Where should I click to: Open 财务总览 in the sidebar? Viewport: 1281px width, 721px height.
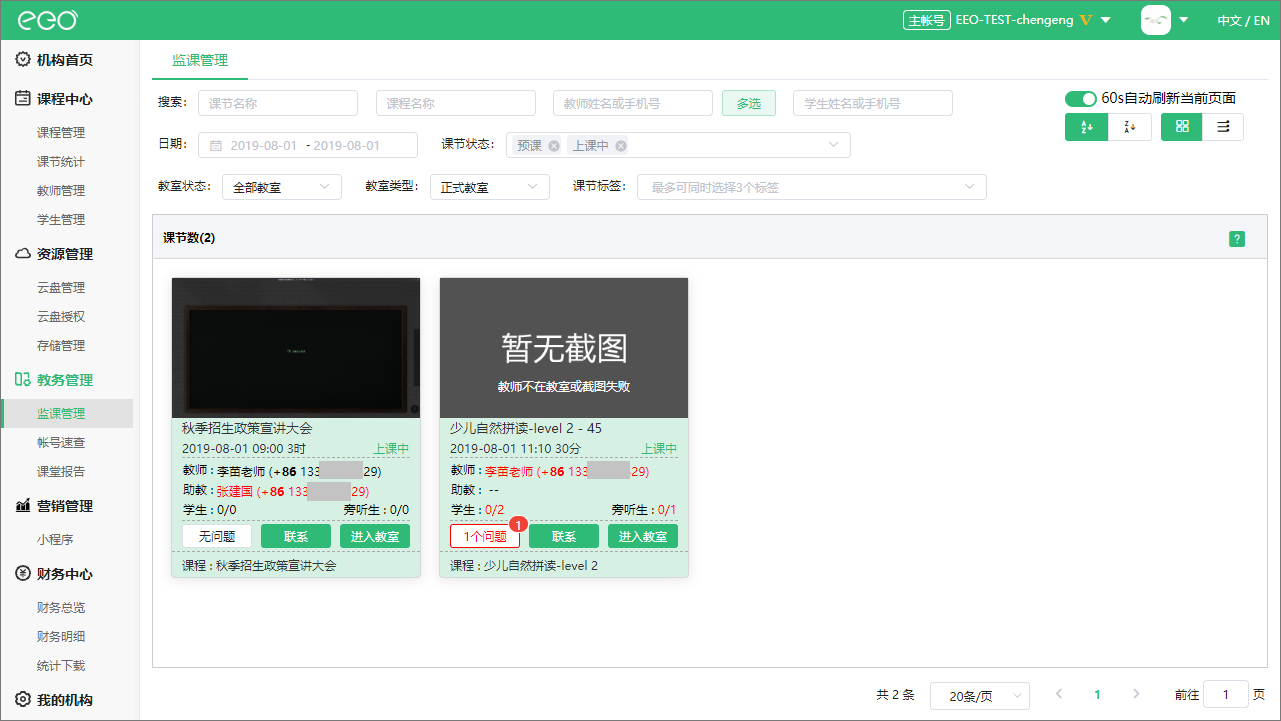point(61,607)
